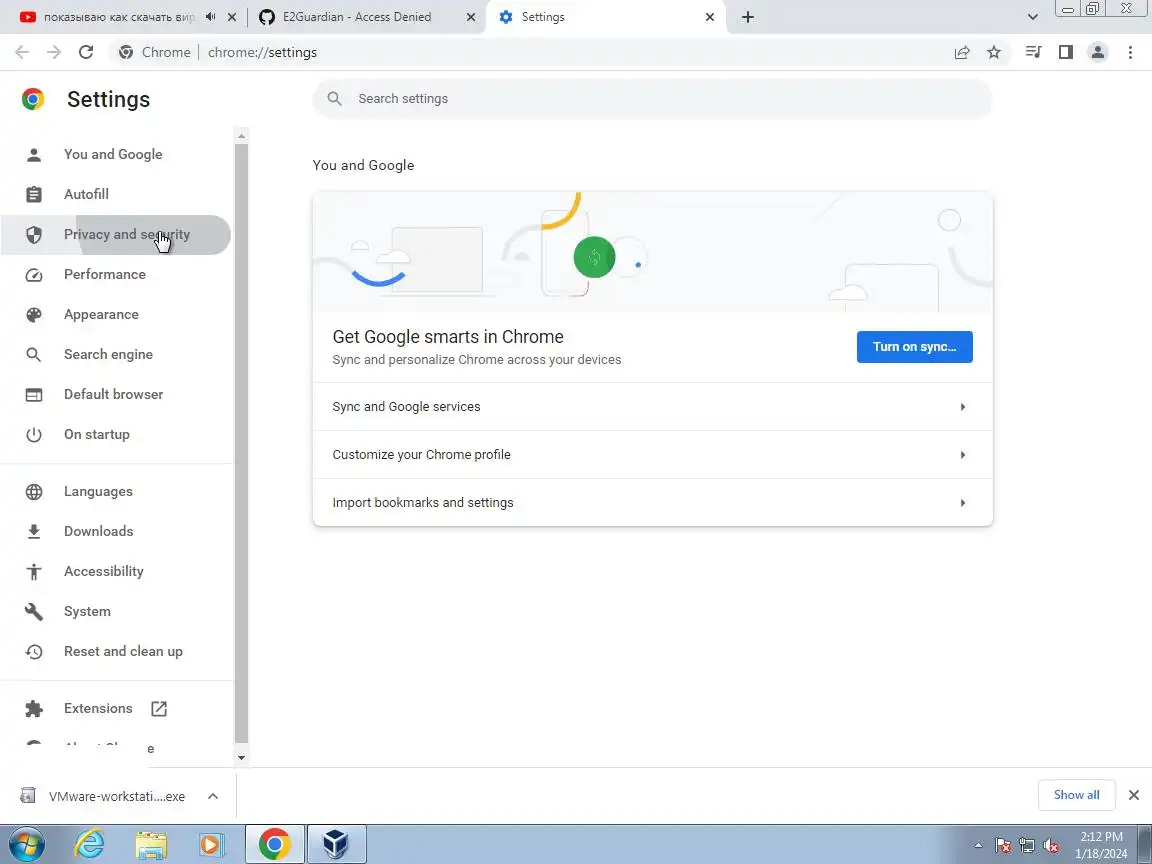Go forward to next page

pos(54,52)
